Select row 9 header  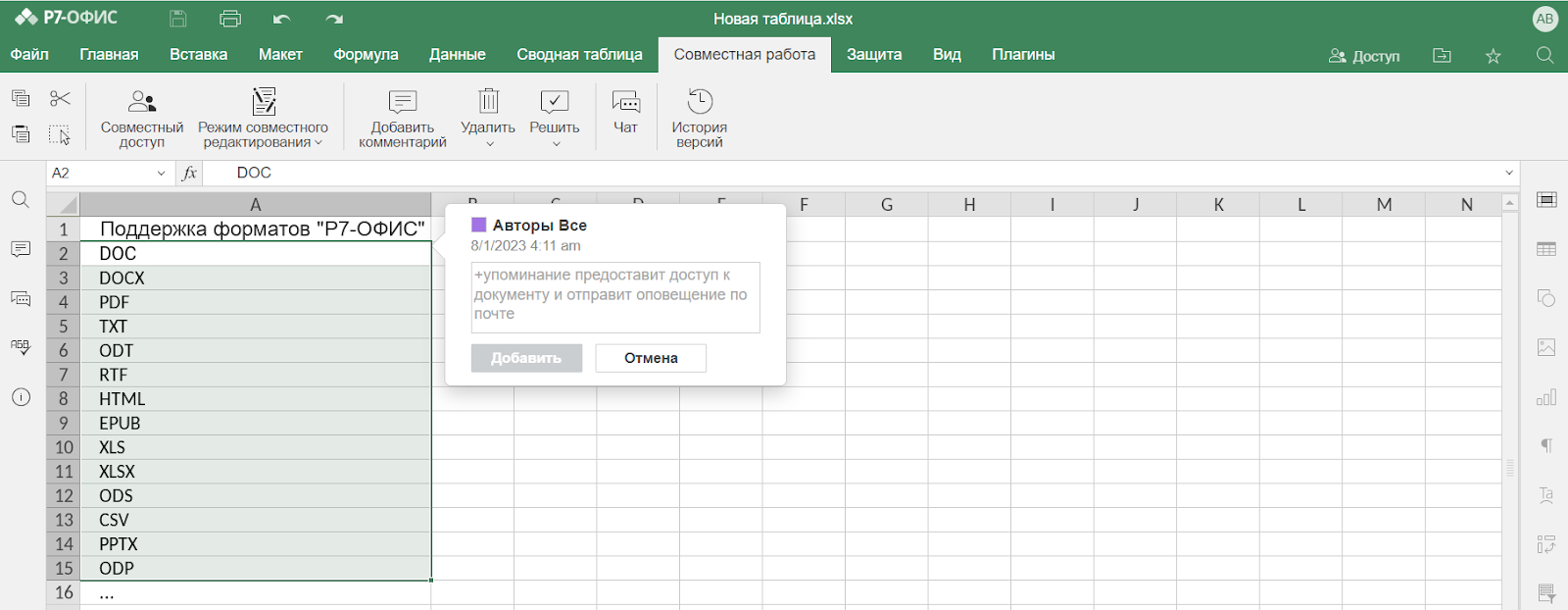coord(63,423)
